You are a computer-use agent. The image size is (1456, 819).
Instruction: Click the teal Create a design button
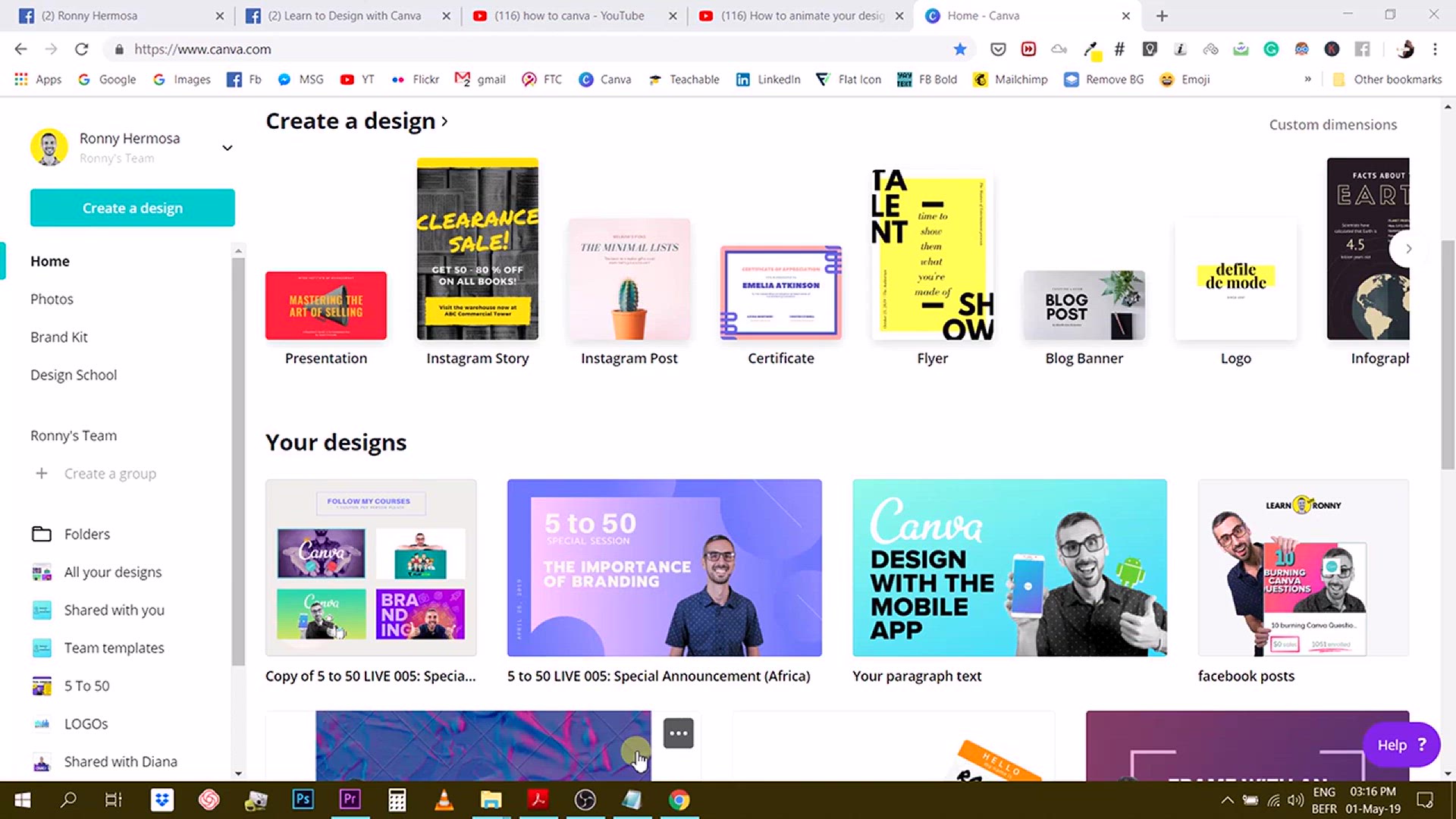point(133,208)
